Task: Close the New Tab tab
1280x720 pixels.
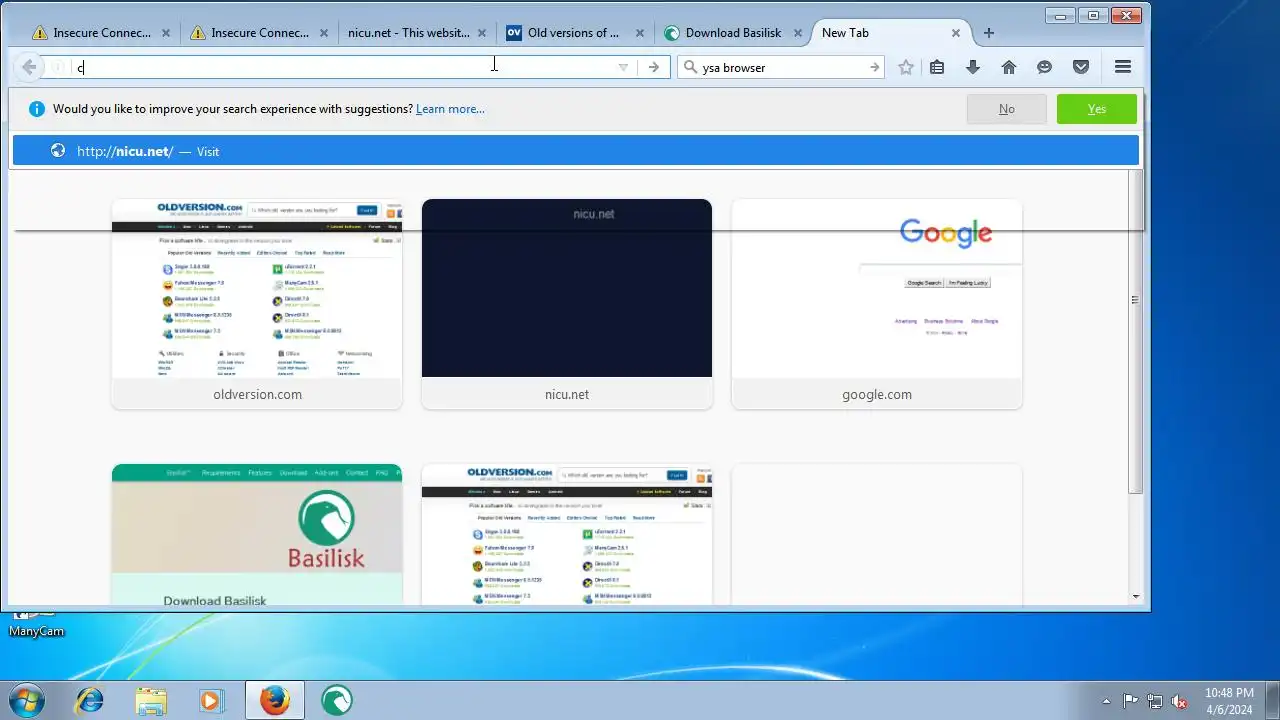Action: (x=956, y=33)
